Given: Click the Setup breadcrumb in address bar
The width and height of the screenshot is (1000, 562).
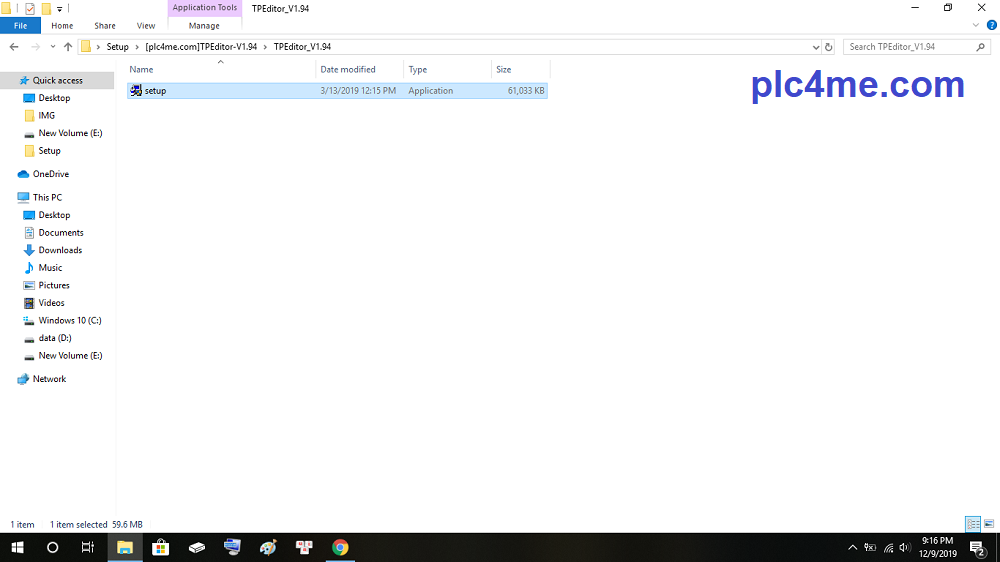Looking at the screenshot, I should click(x=117, y=47).
